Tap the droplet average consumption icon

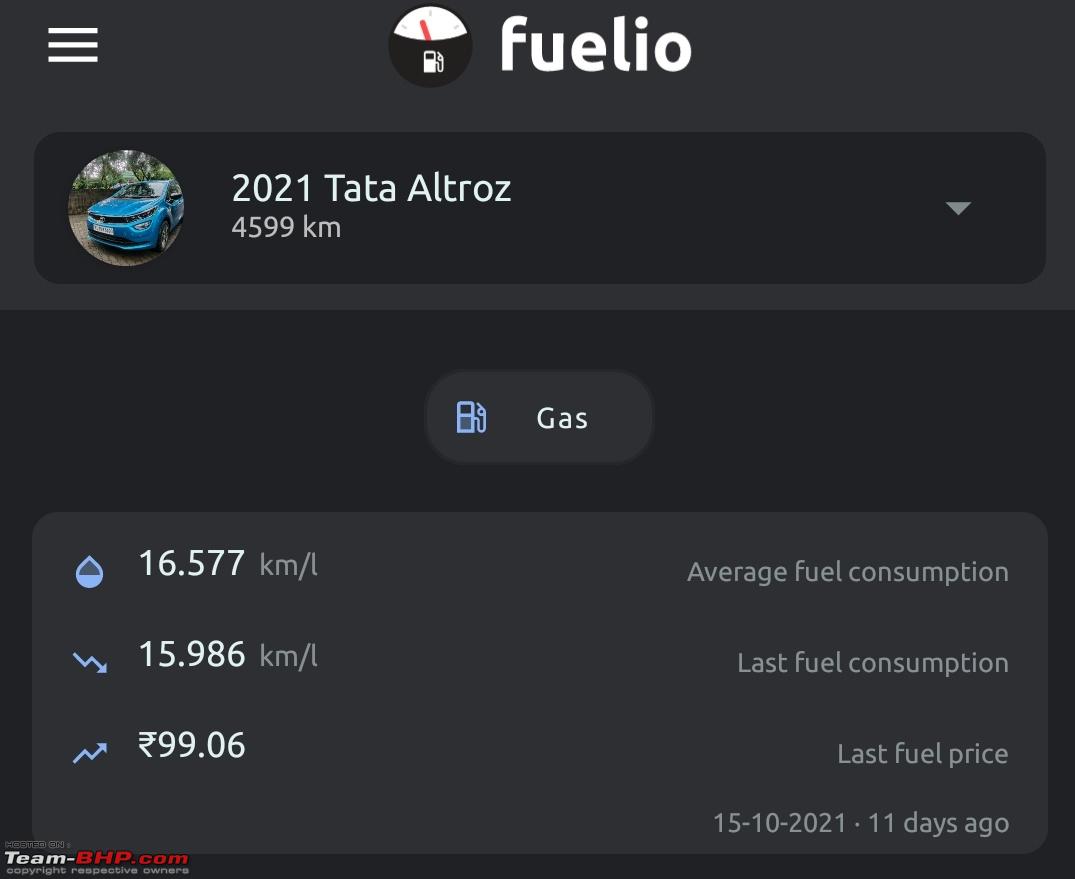[89, 572]
